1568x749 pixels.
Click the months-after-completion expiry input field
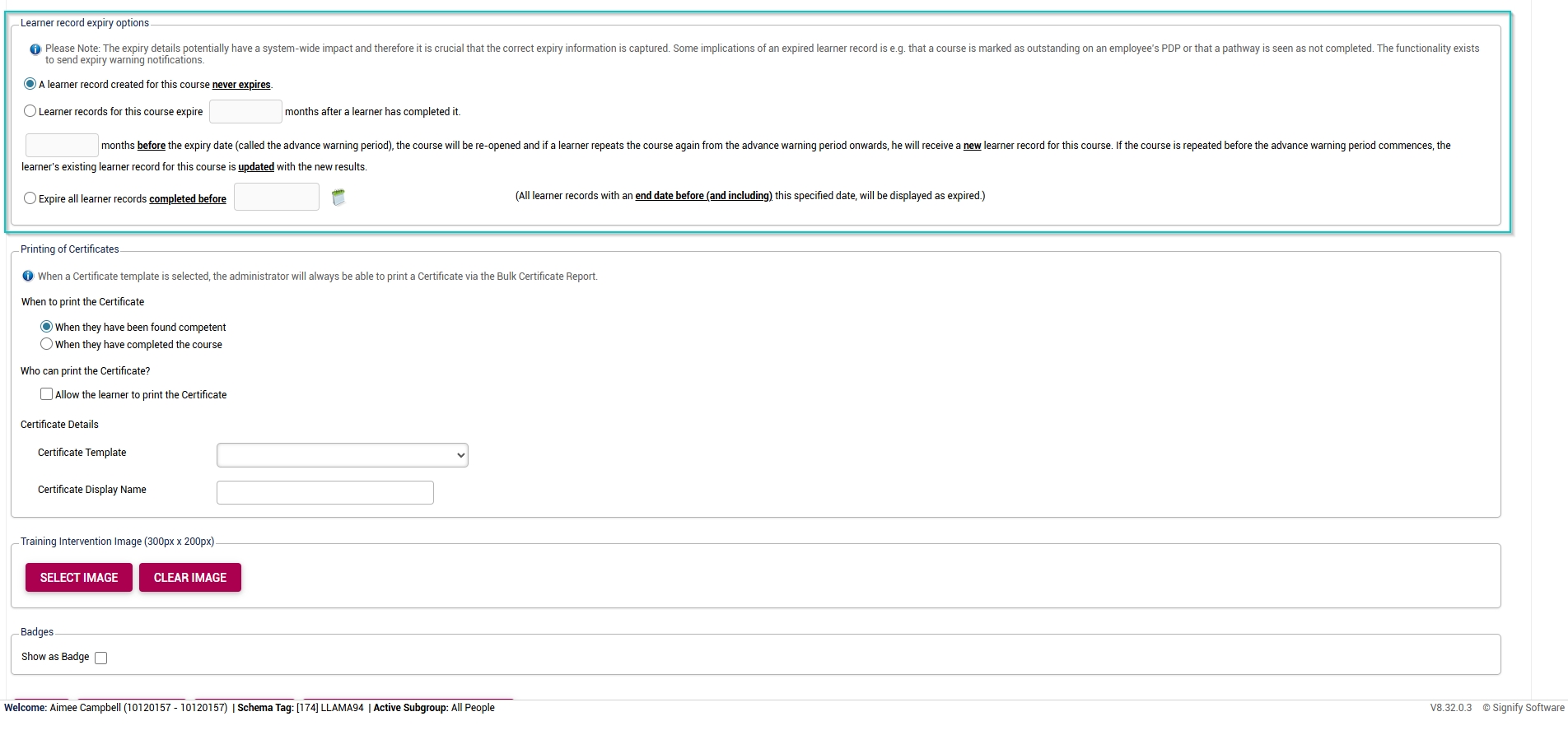click(245, 111)
